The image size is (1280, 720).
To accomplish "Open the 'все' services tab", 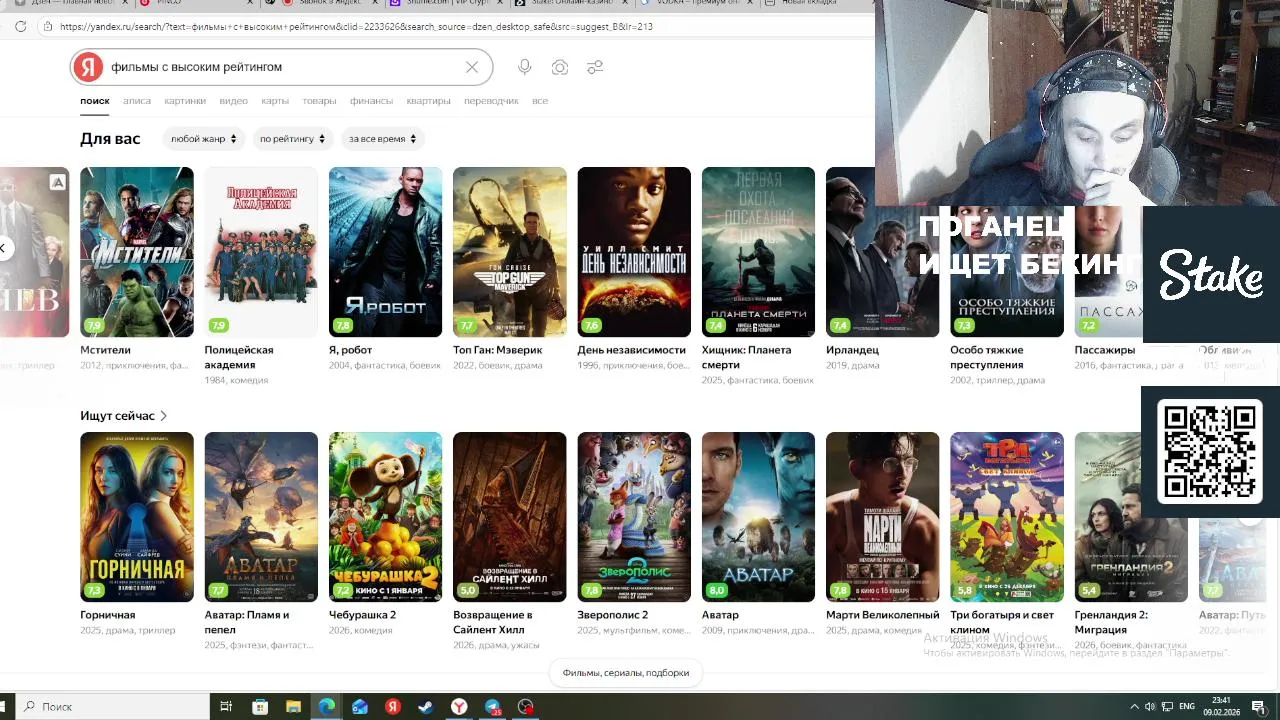I will [x=540, y=101].
